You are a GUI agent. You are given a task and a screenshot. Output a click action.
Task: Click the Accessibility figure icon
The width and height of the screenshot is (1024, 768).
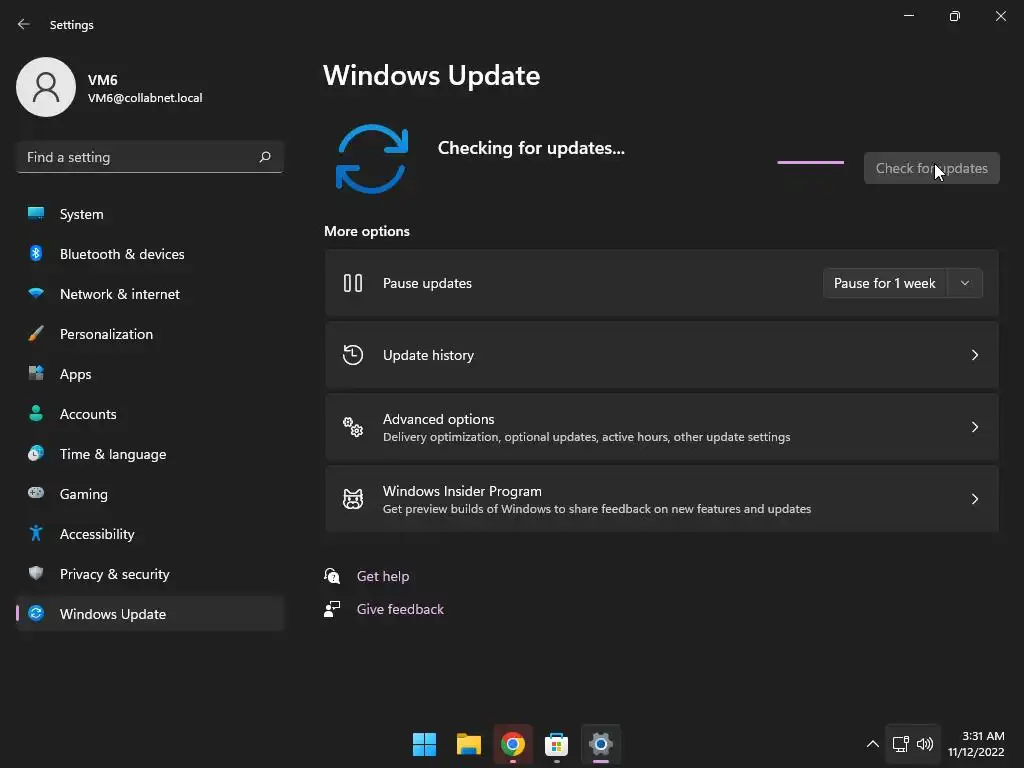click(36, 533)
